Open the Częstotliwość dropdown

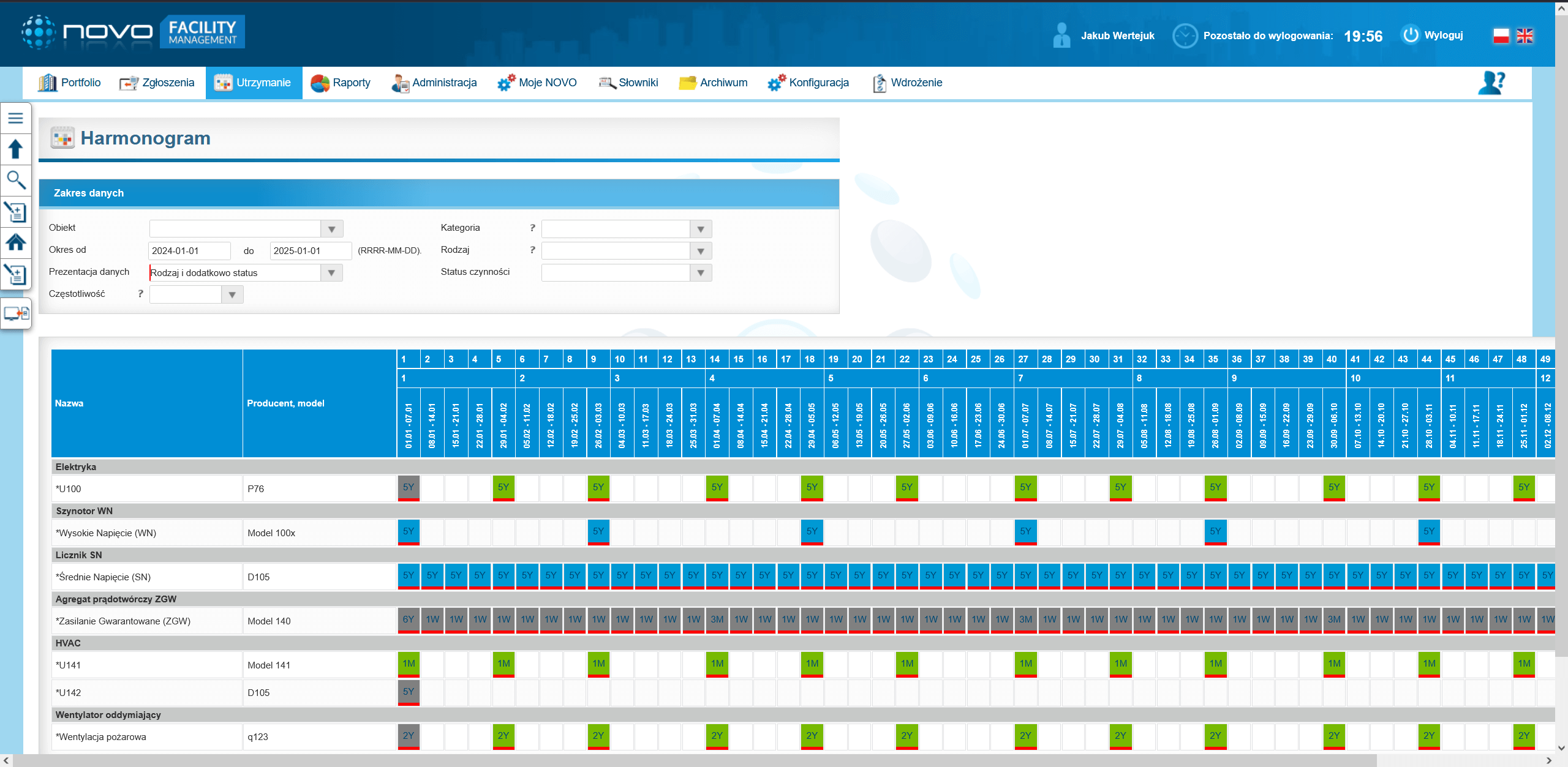tap(232, 295)
